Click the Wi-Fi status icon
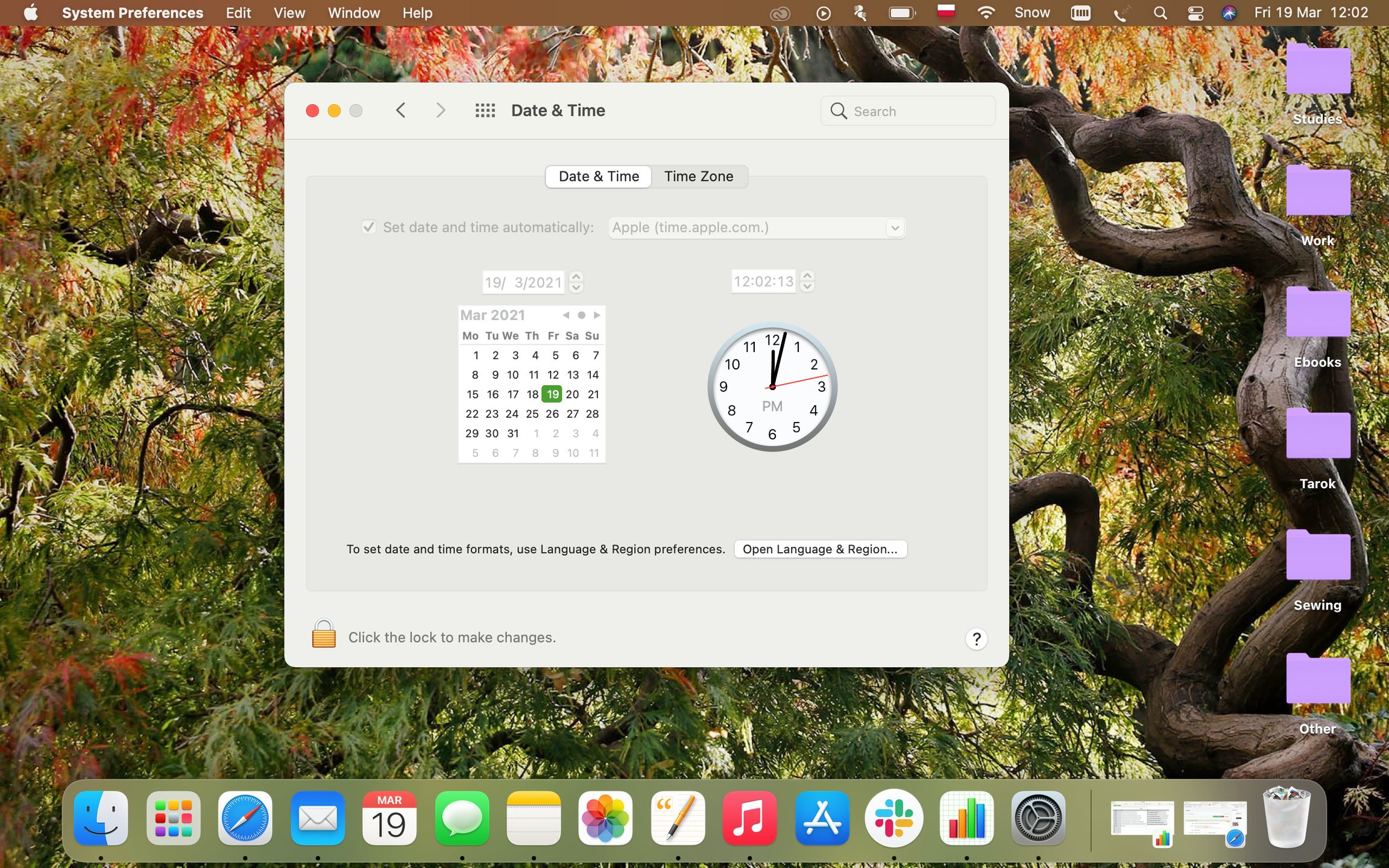 (986, 13)
